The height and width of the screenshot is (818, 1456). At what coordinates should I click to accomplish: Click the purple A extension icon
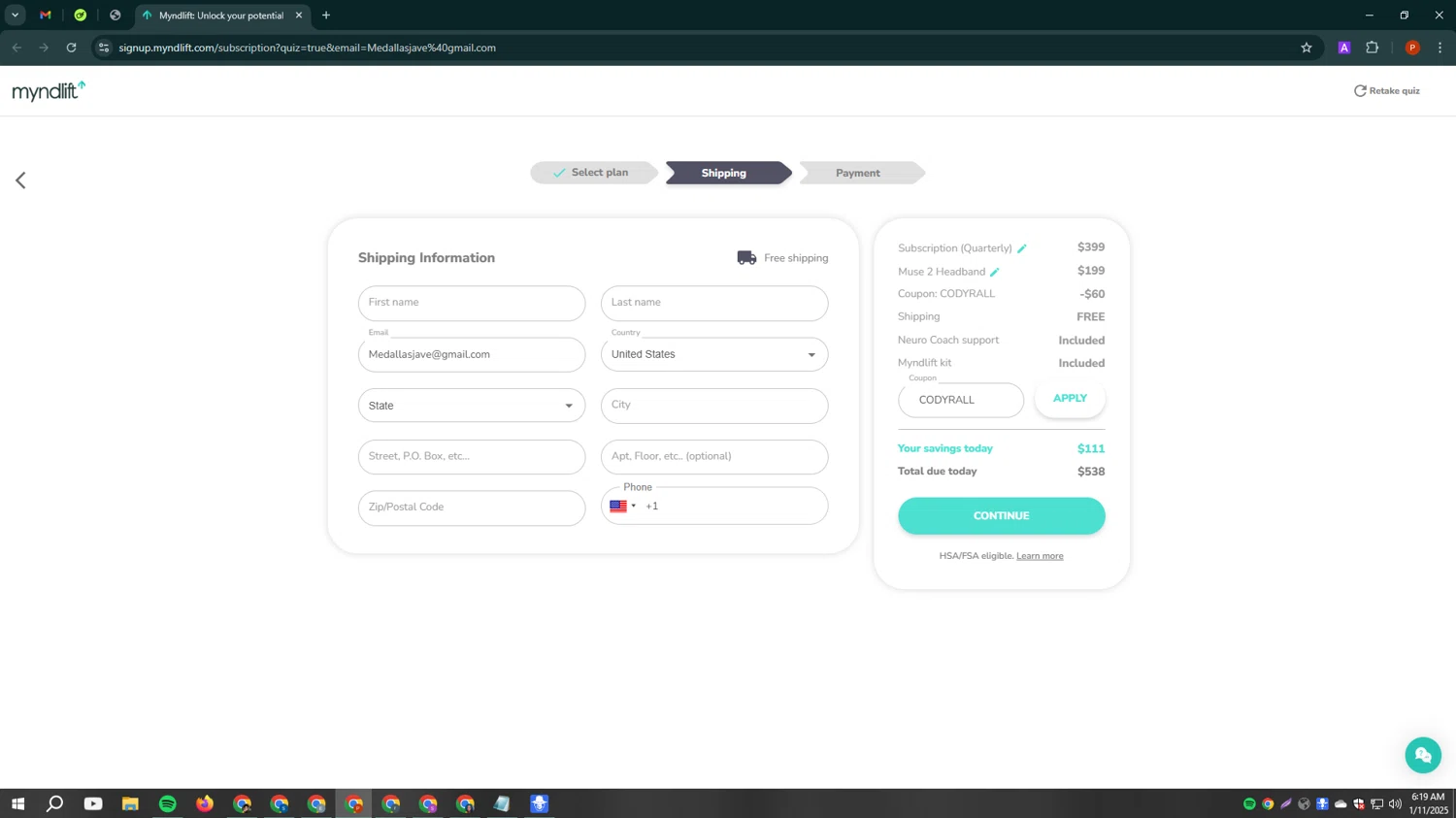1344,48
